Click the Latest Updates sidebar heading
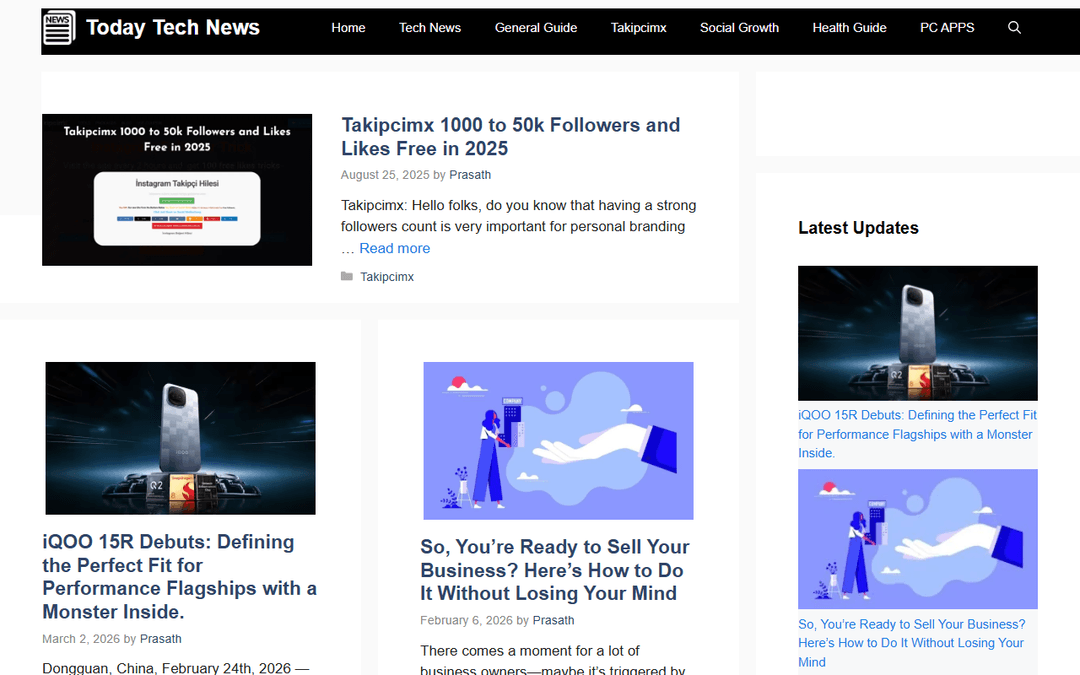Screen dimensions: 1080x675 point(858,228)
